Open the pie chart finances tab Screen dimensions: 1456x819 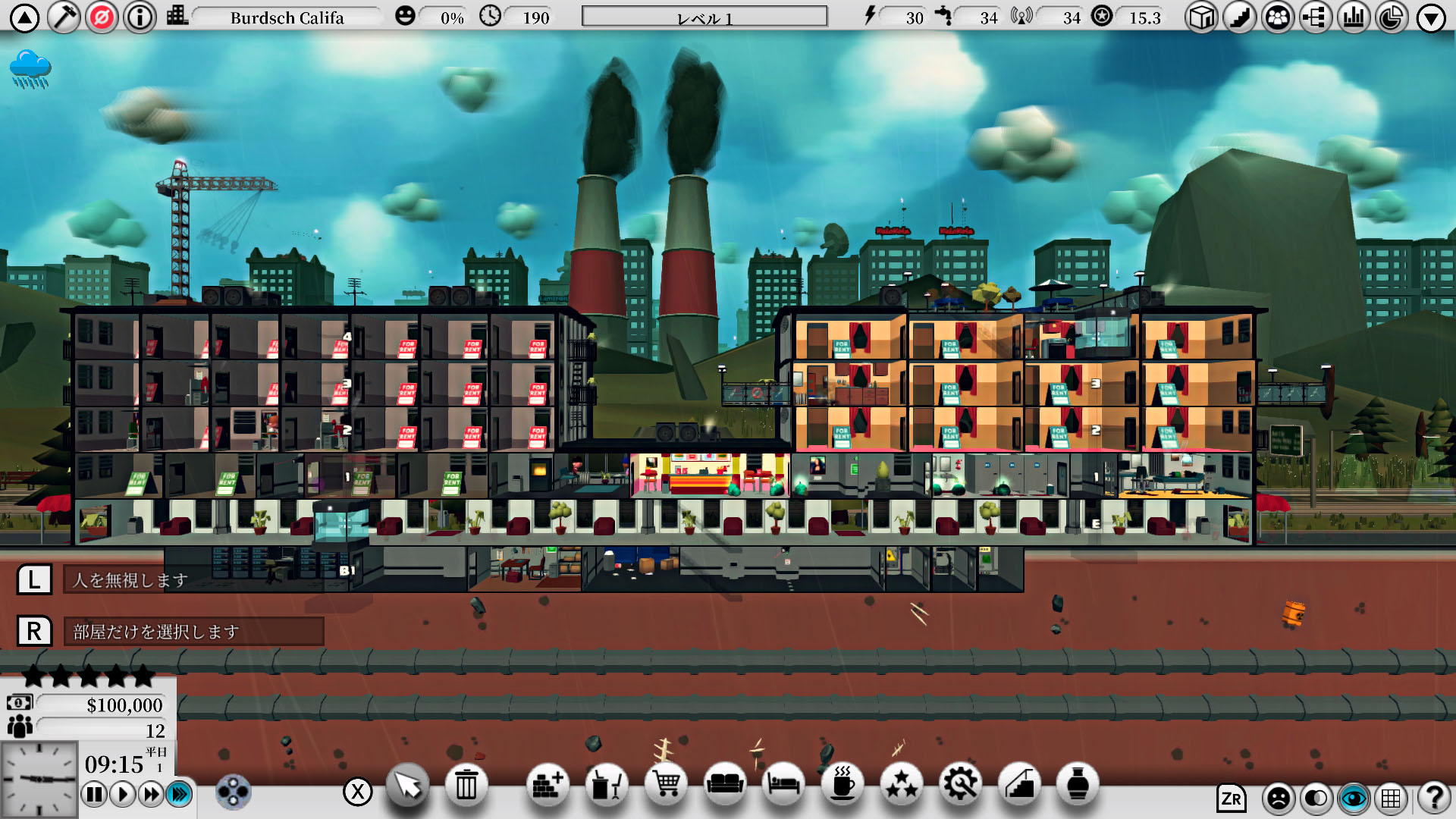tap(1392, 17)
